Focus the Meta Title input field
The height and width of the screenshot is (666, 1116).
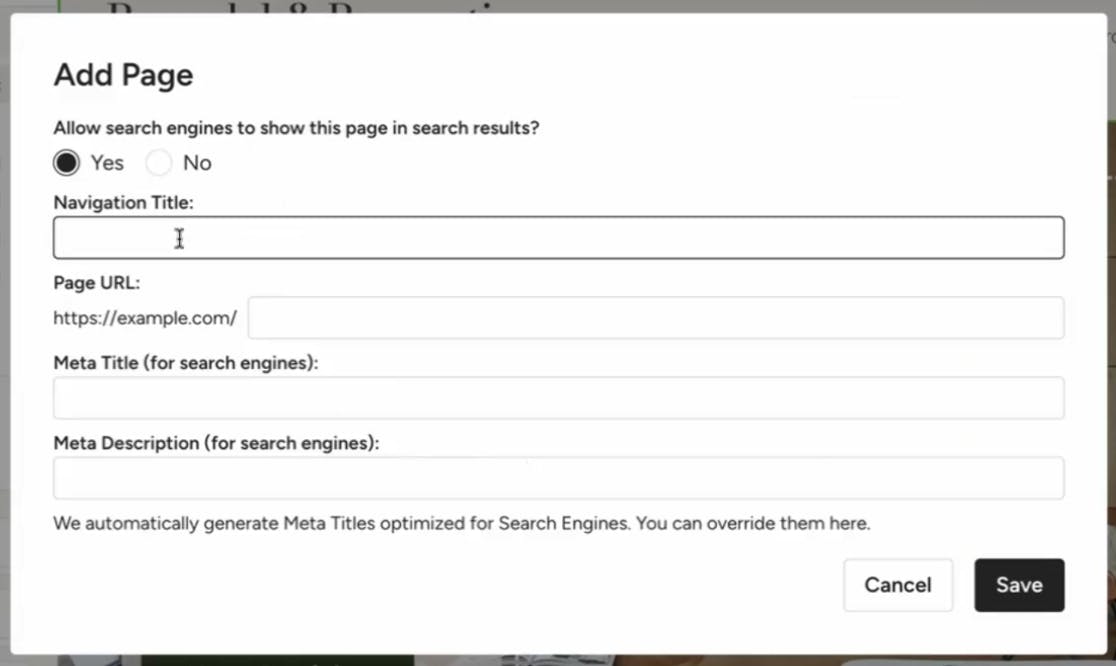[558, 398]
